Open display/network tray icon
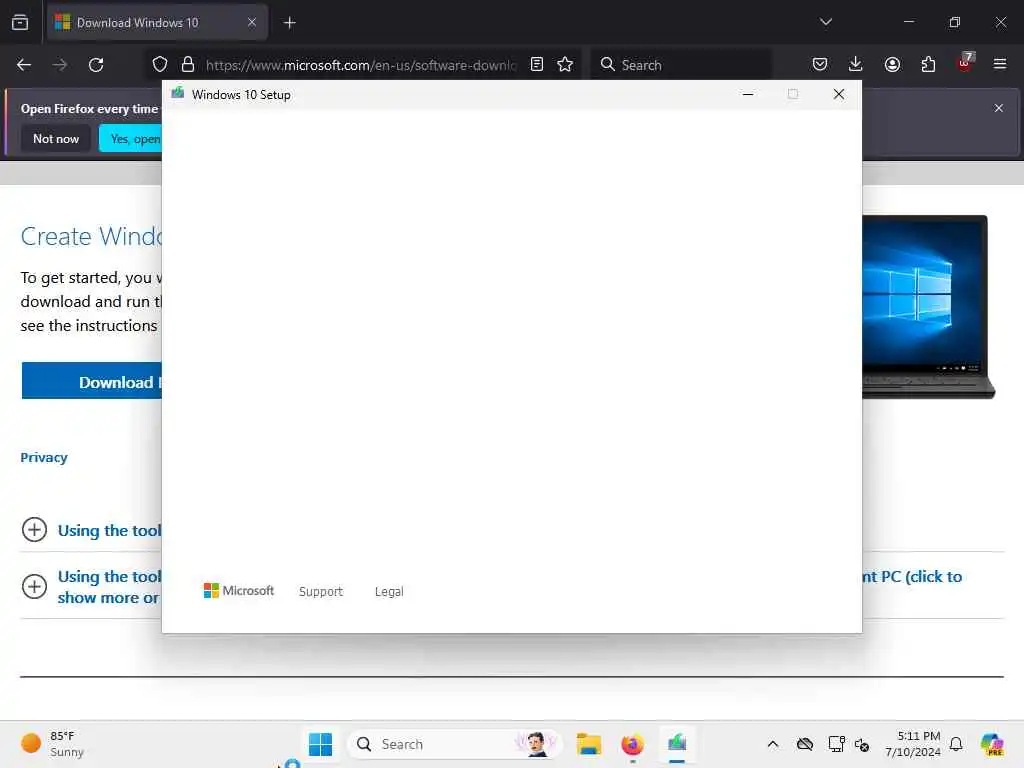The width and height of the screenshot is (1024, 768). pos(837,744)
